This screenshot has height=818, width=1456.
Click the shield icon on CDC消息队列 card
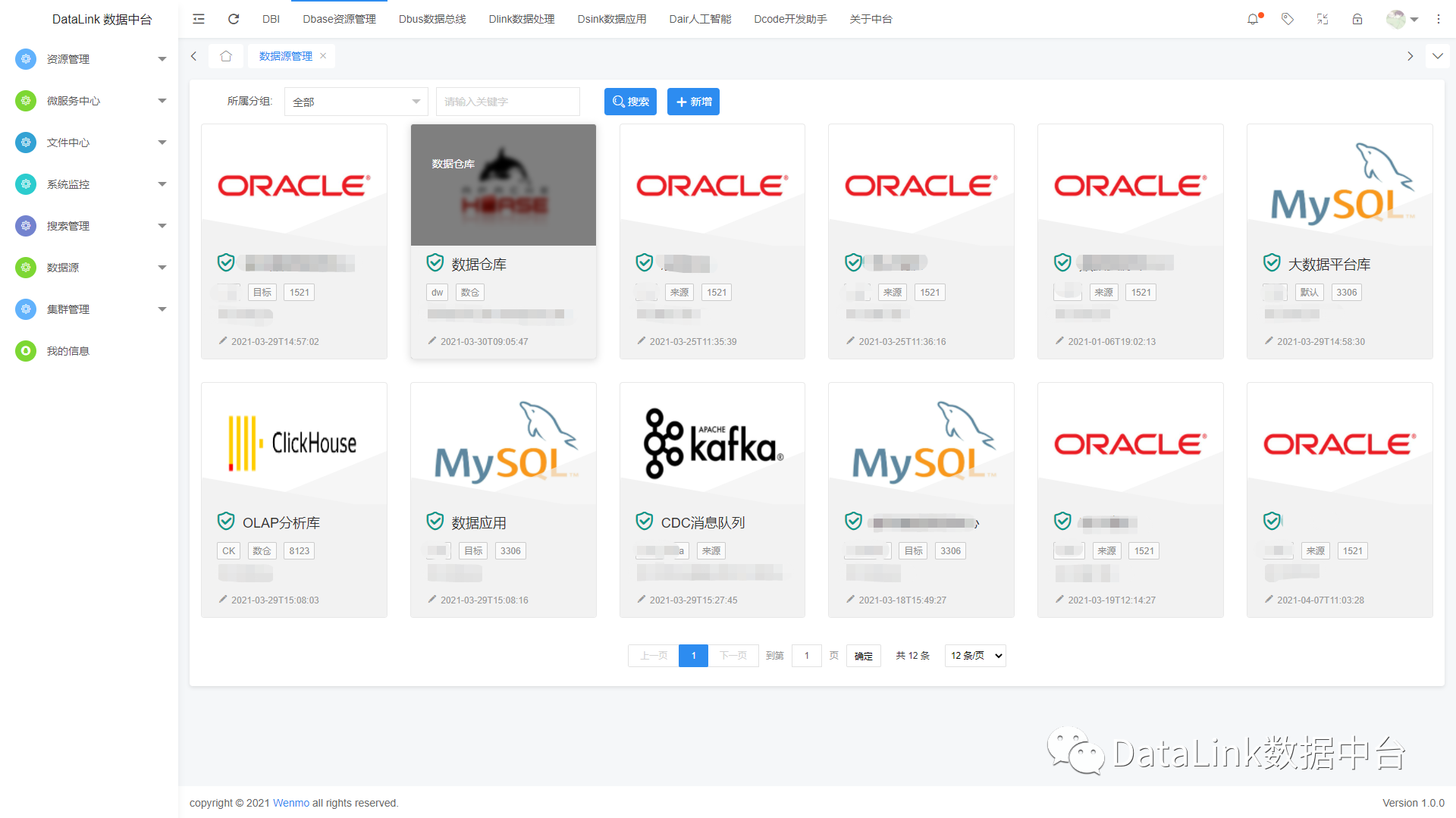tap(645, 522)
